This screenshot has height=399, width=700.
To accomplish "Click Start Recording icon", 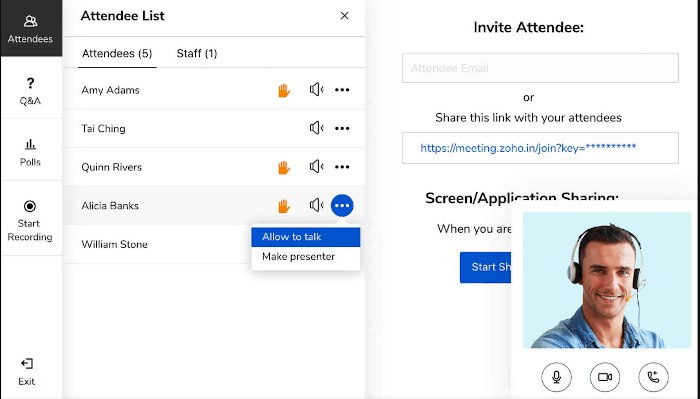I will tap(30, 206).
